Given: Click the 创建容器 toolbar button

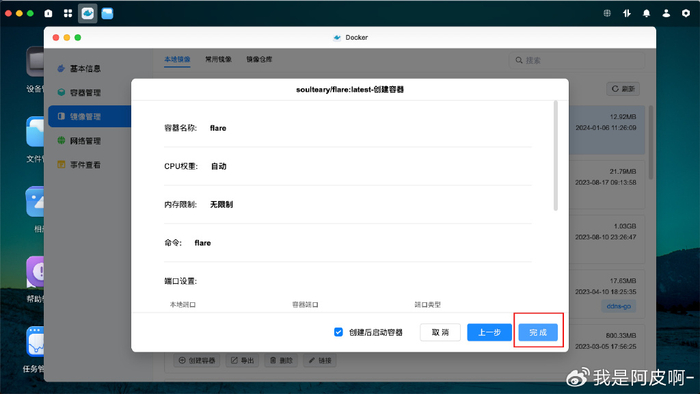Looking at the screenshot, I should pos(196,361).
